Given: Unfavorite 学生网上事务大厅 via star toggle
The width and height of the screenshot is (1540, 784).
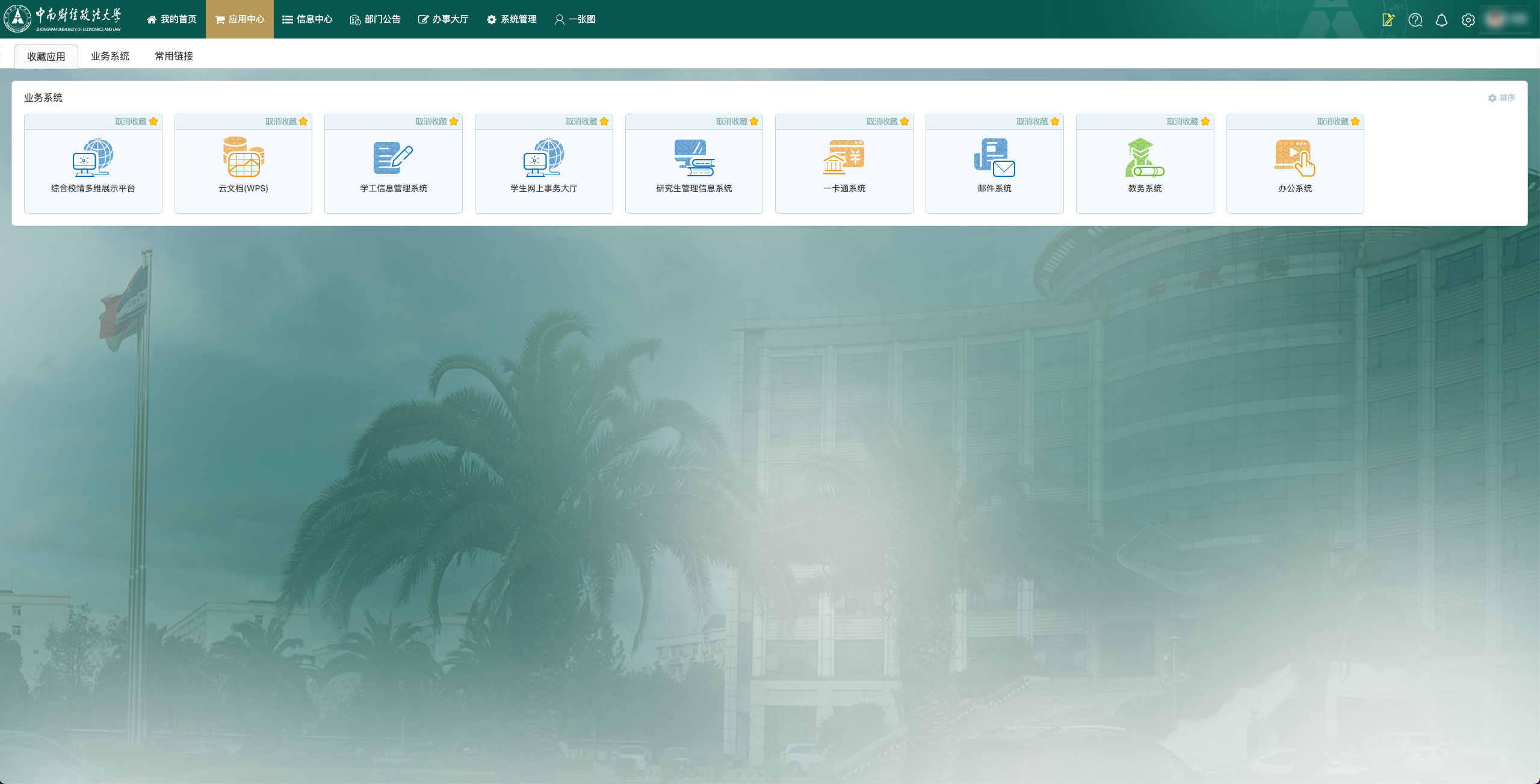Looking at the screenshot, I should (x=604, y=122).
